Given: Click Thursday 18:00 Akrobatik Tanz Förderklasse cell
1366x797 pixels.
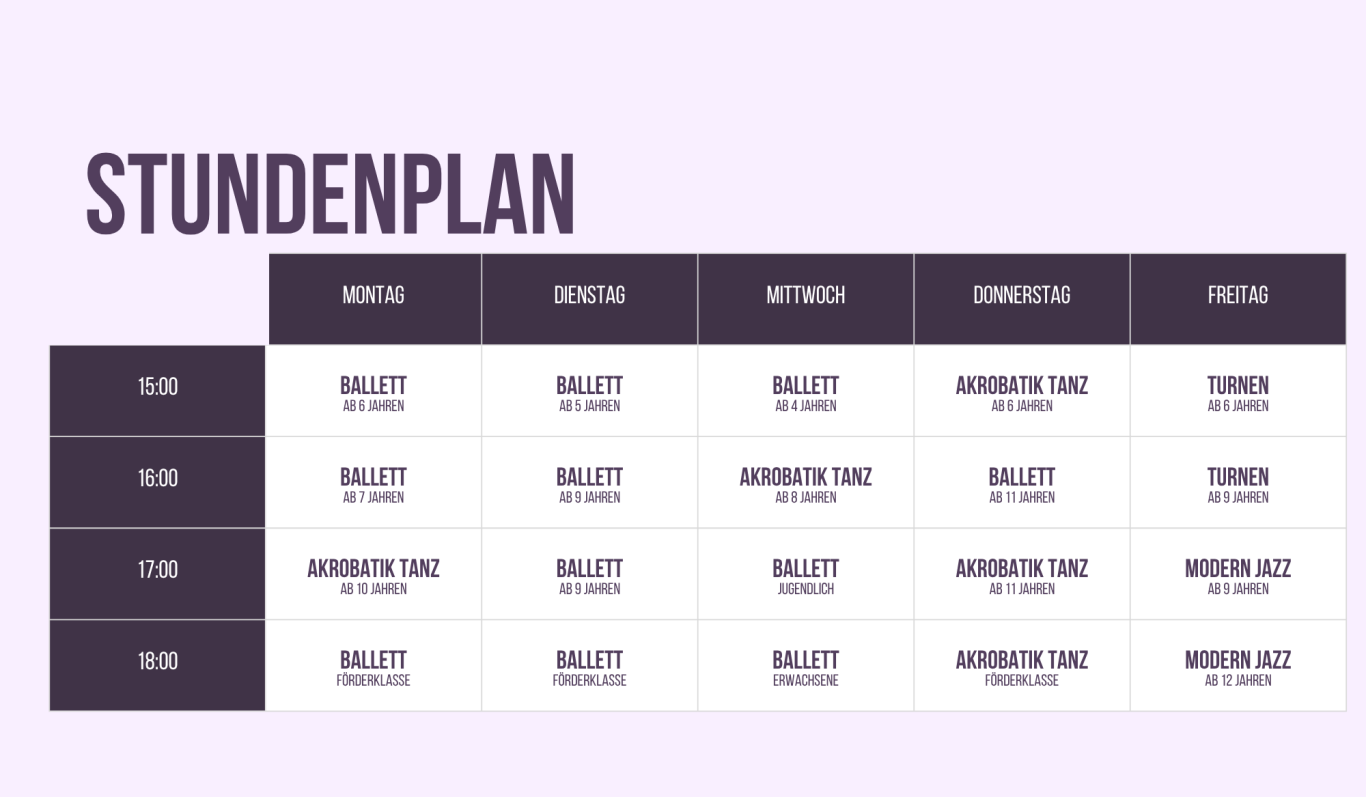Looking at the screenshot, I should 1022,666.
